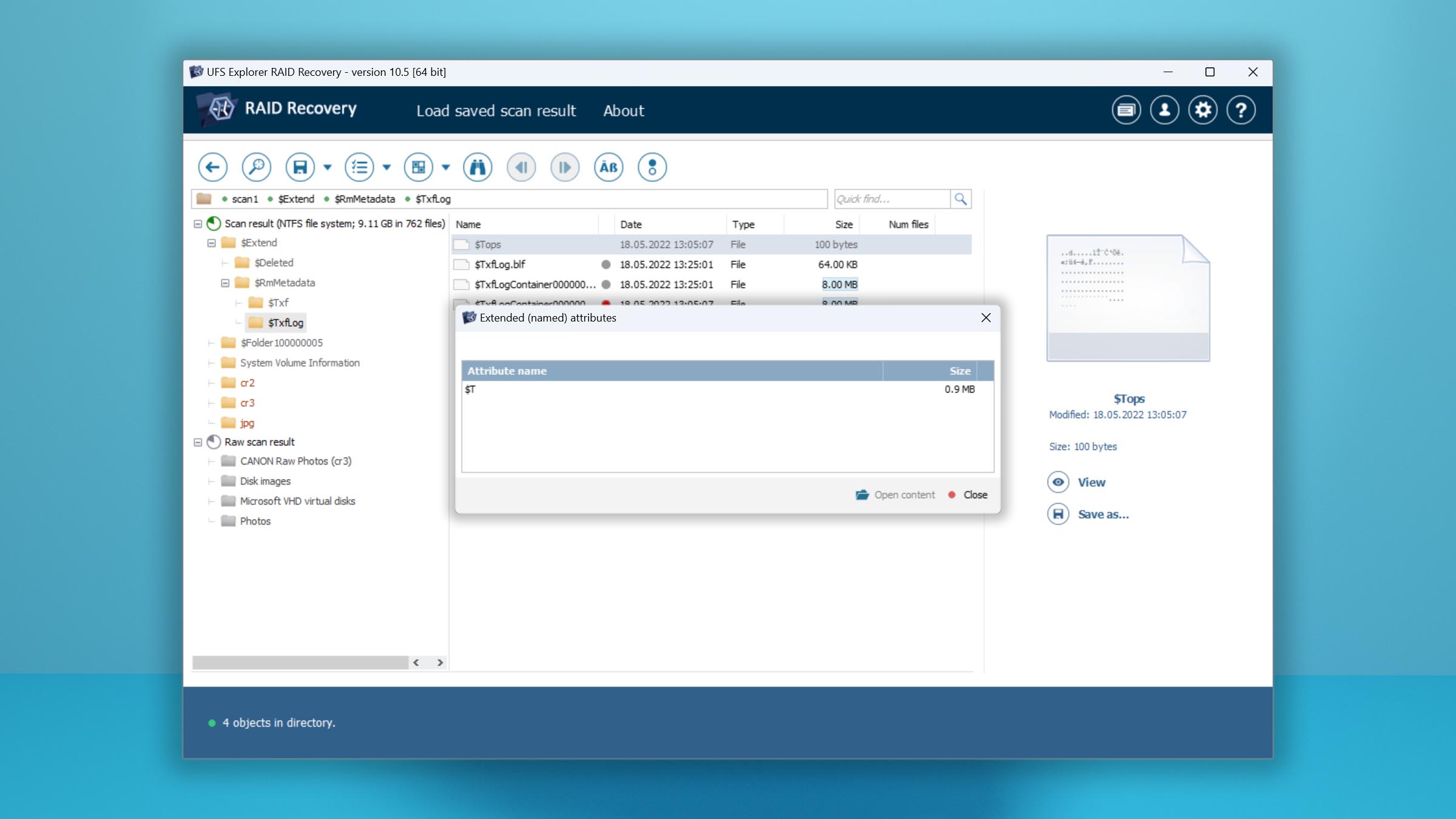Open the dropdown arrow next to checklist icon
The width and height of the screenshot is (1456, 819).
pyautogui.click(x=386, y=167)
